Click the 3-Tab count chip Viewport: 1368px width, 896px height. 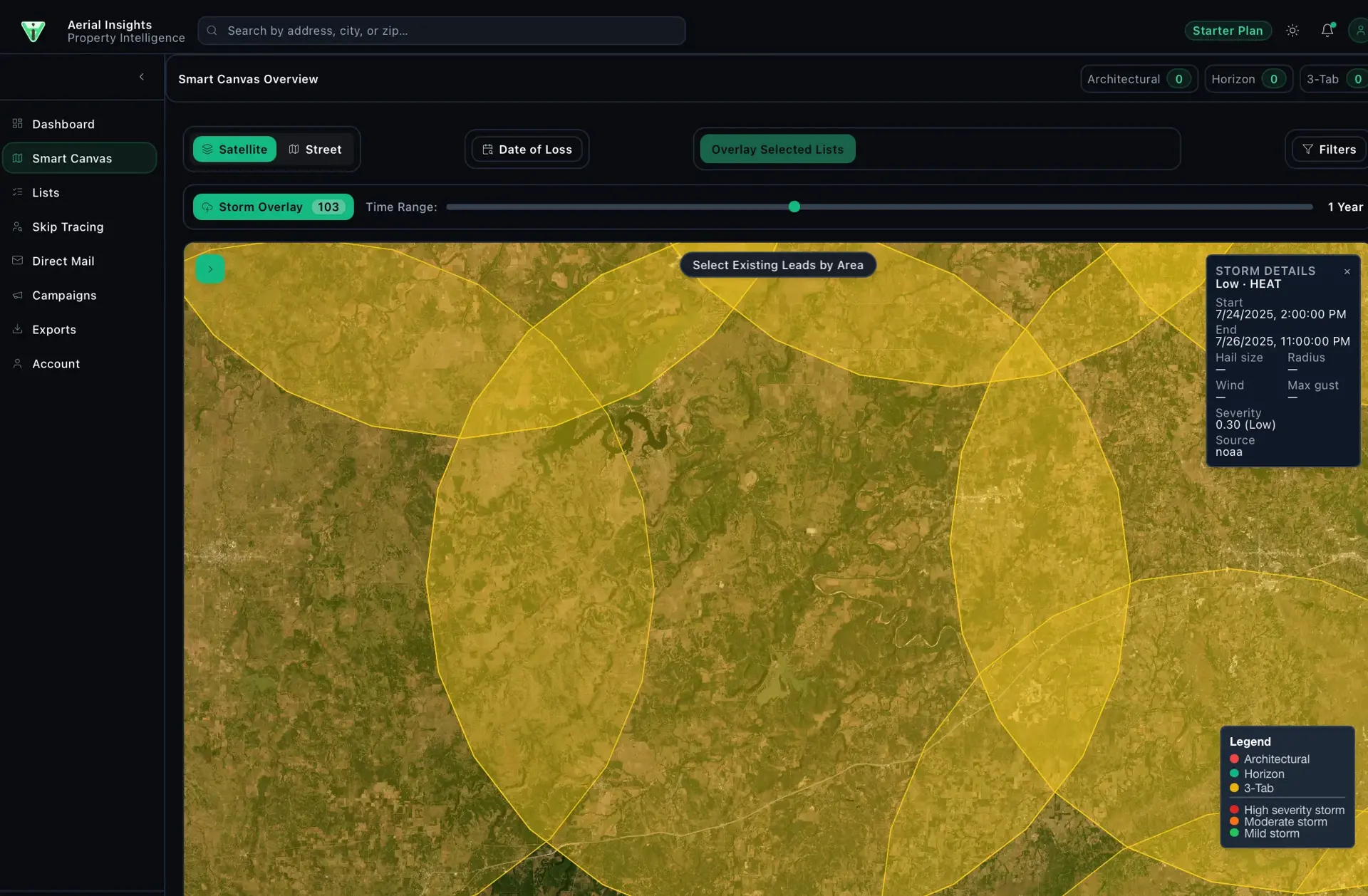pyautogui.click(x=1335, y=79)
